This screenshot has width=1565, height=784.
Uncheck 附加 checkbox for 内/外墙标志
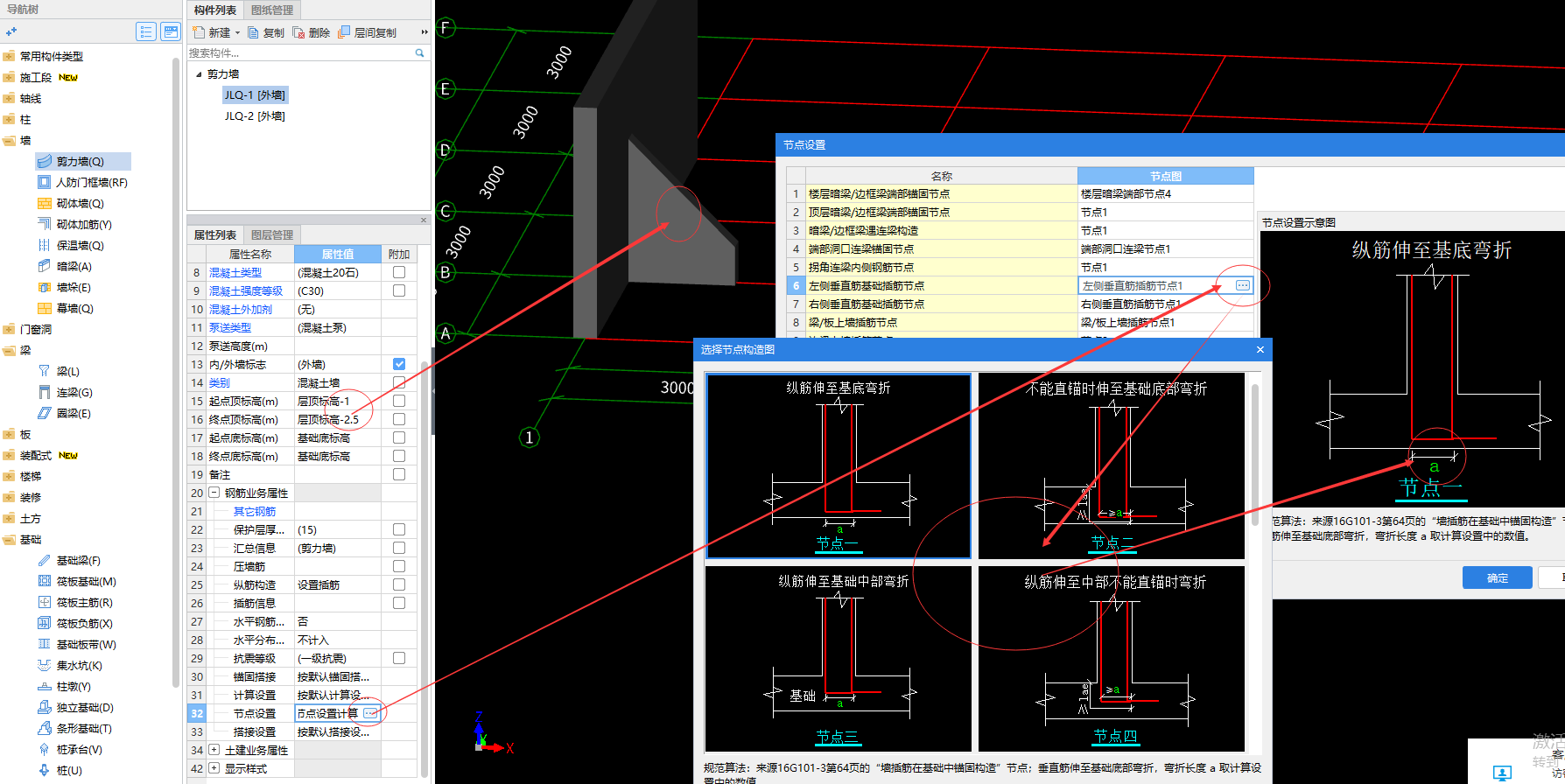(399, 364)
